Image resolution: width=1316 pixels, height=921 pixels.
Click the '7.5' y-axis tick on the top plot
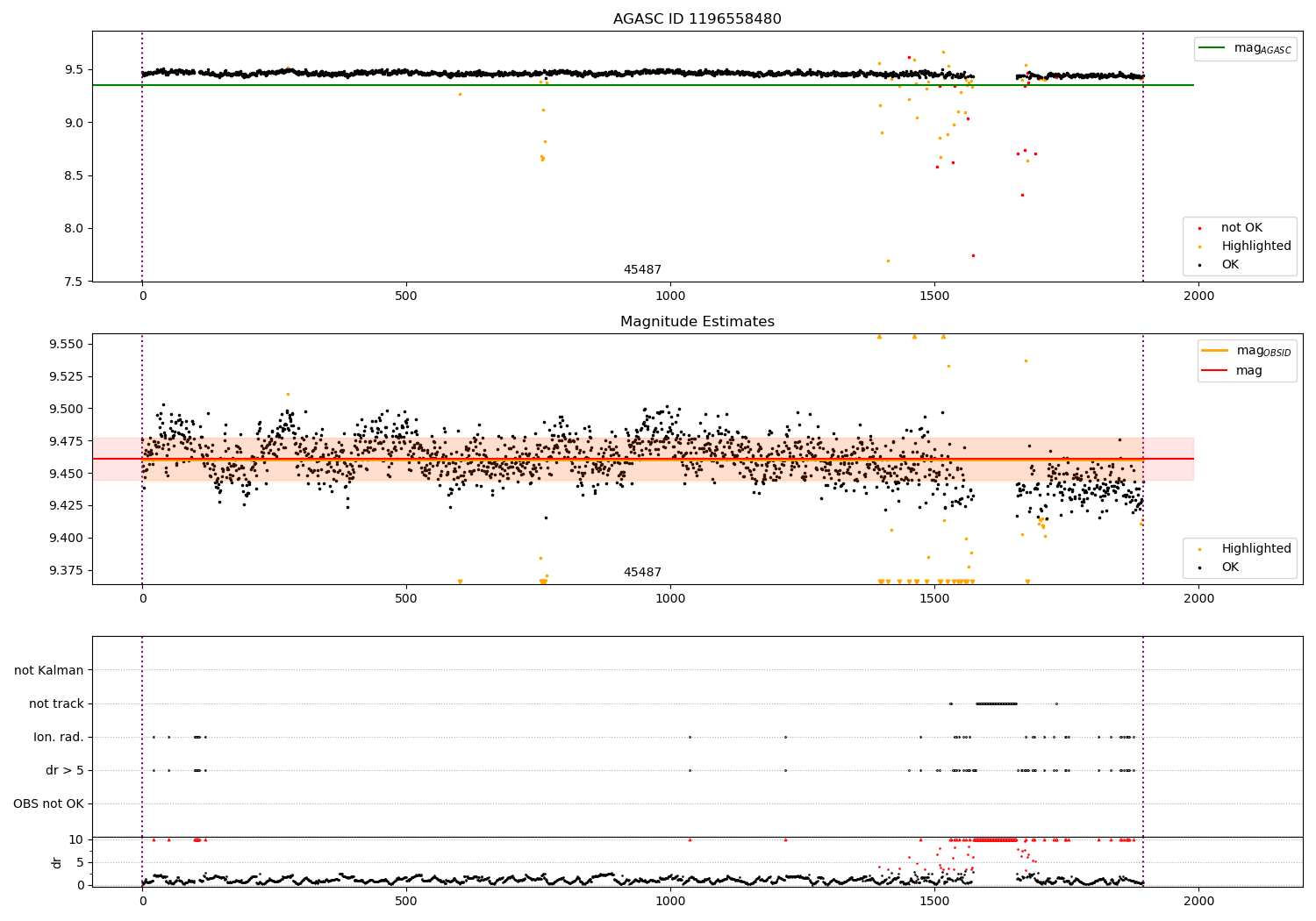click(74, 282)
